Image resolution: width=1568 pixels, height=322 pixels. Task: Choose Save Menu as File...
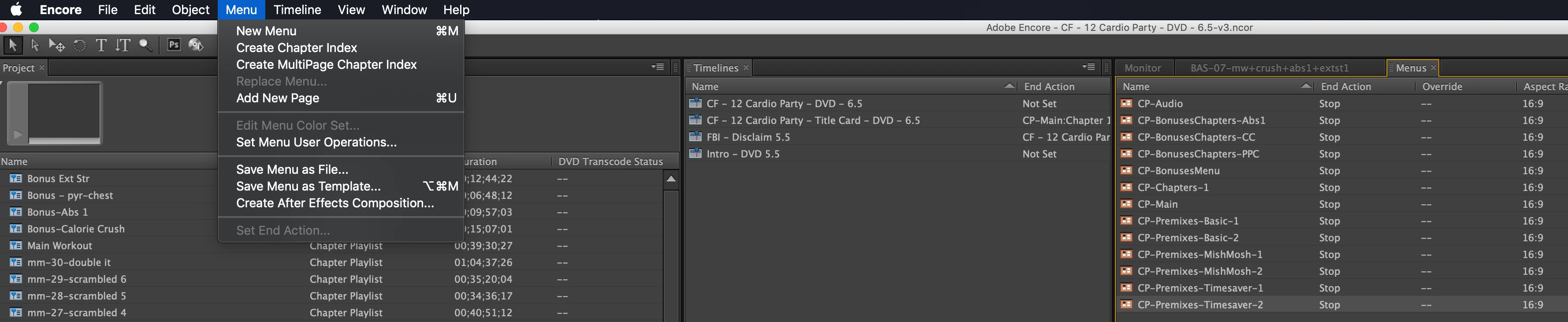341,169
